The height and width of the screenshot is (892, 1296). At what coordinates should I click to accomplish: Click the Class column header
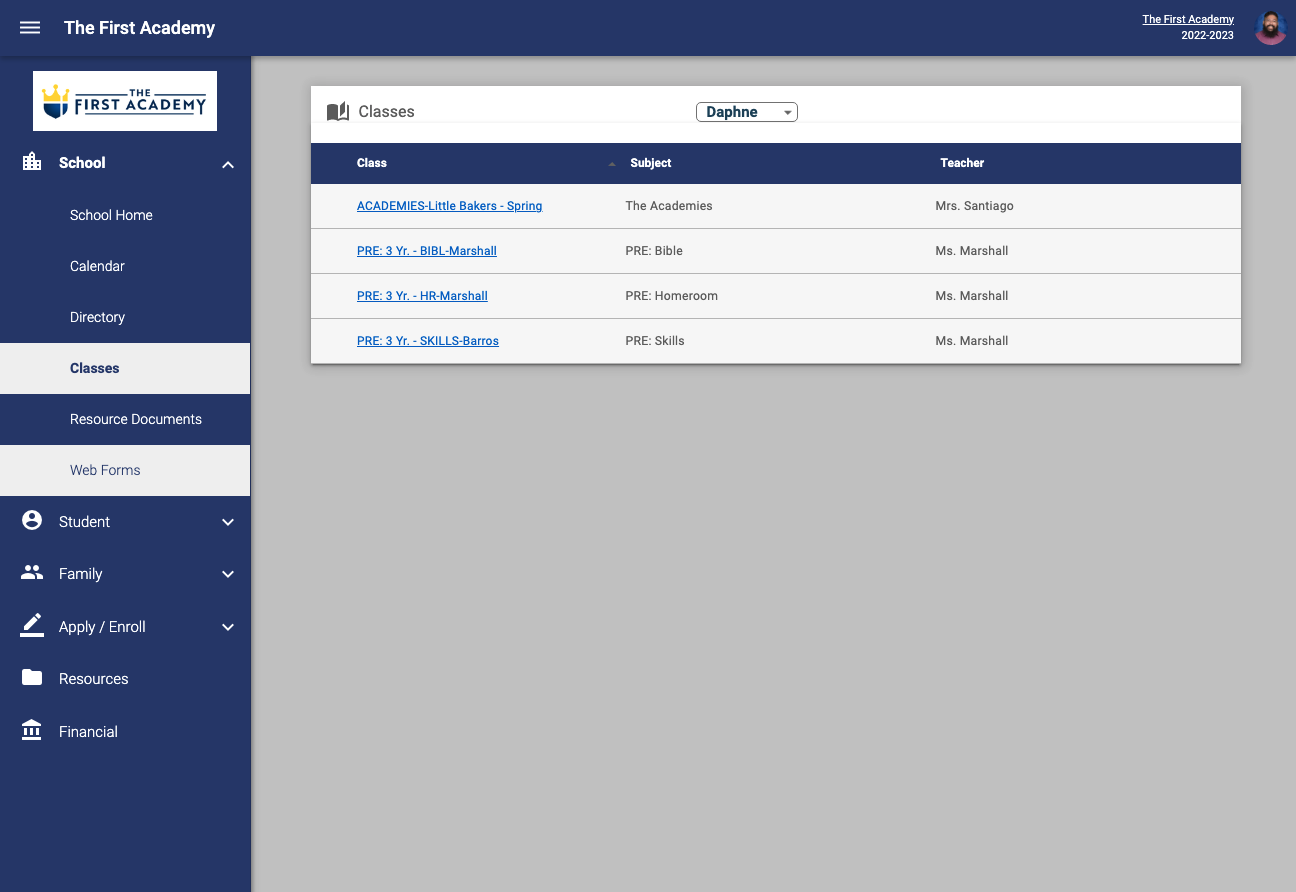[372, 163]
